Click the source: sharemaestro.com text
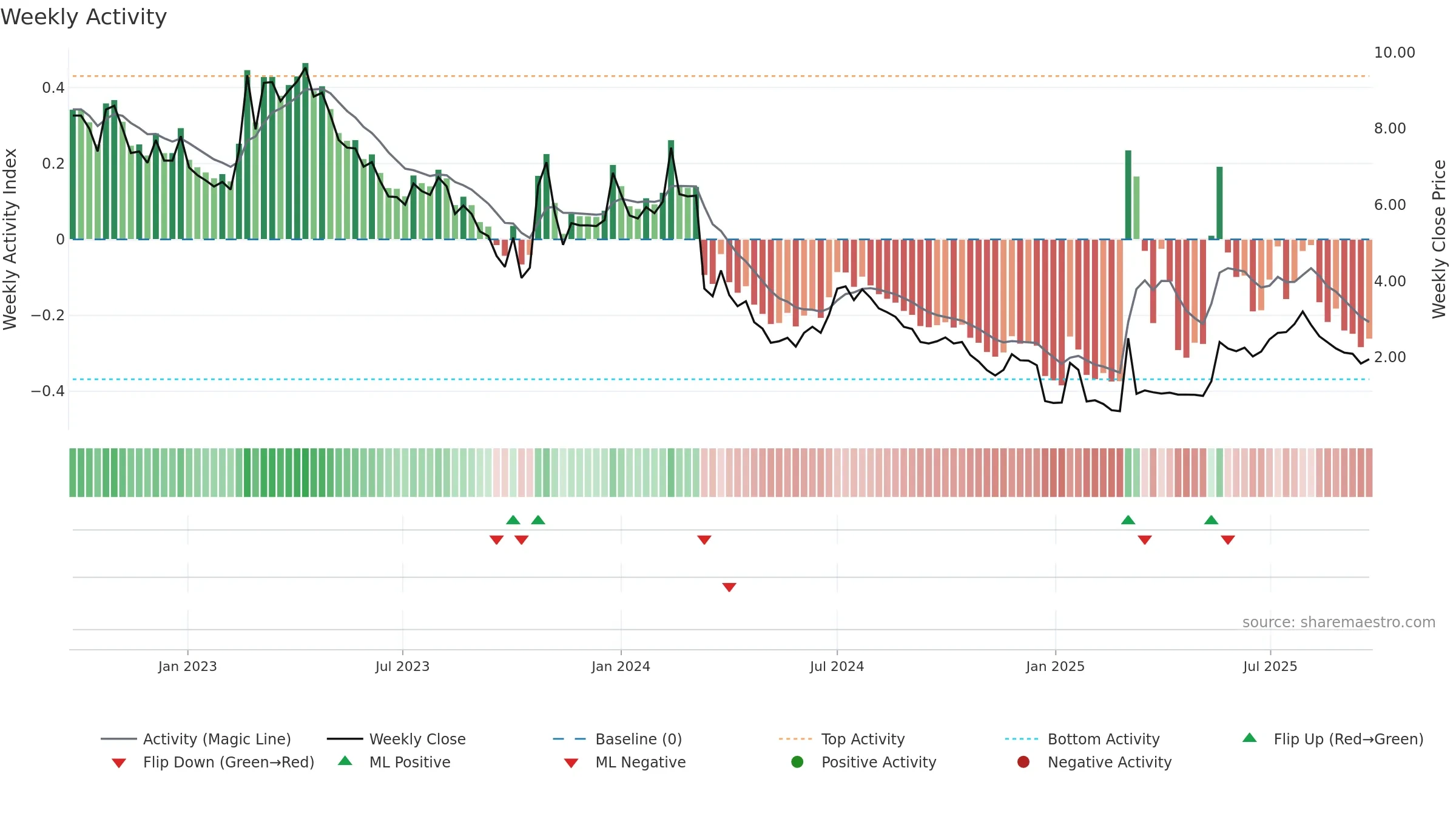This screenshot has width=1456, height=819. (x=1338, y=622)
